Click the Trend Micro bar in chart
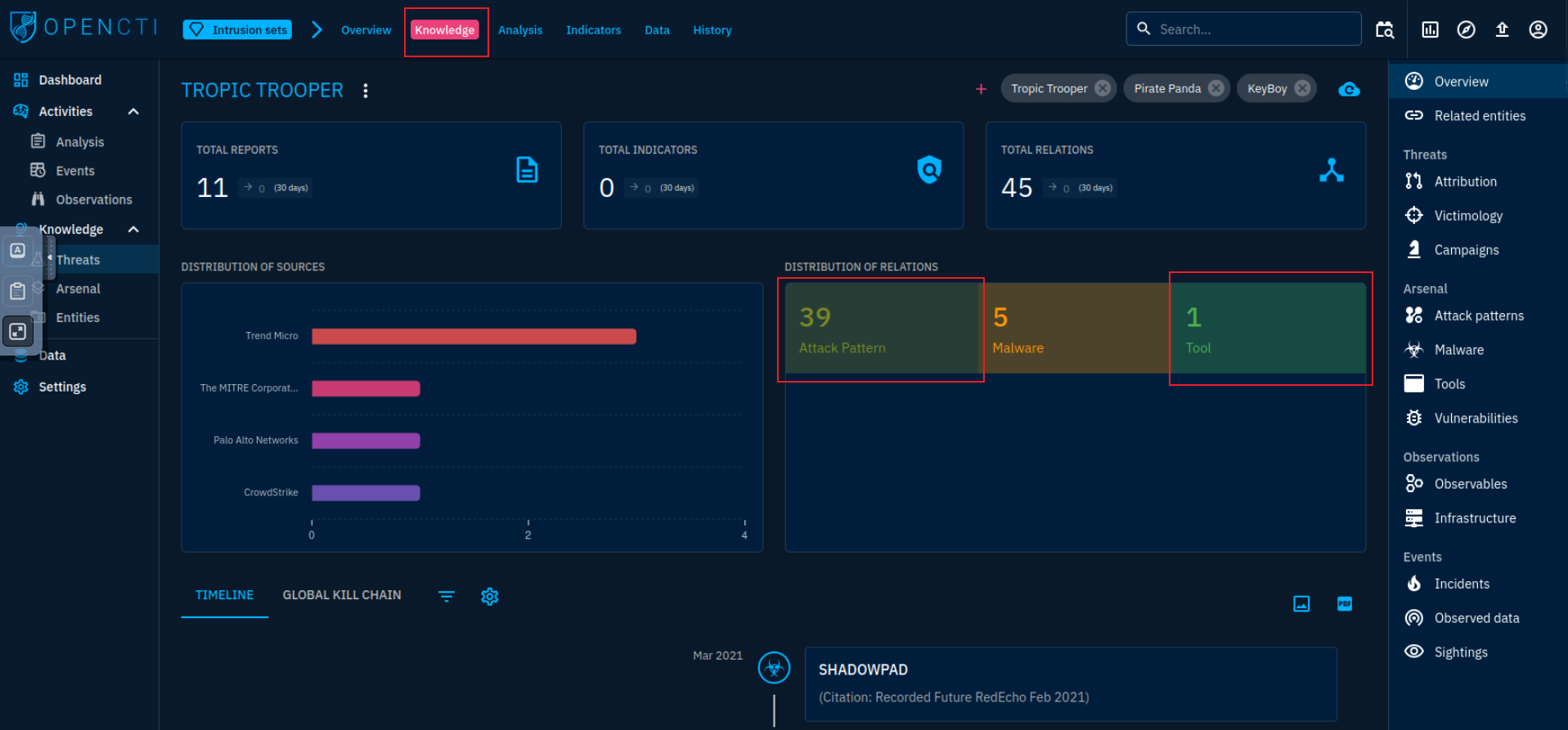1568x730 pixels. tap(474, 336)
